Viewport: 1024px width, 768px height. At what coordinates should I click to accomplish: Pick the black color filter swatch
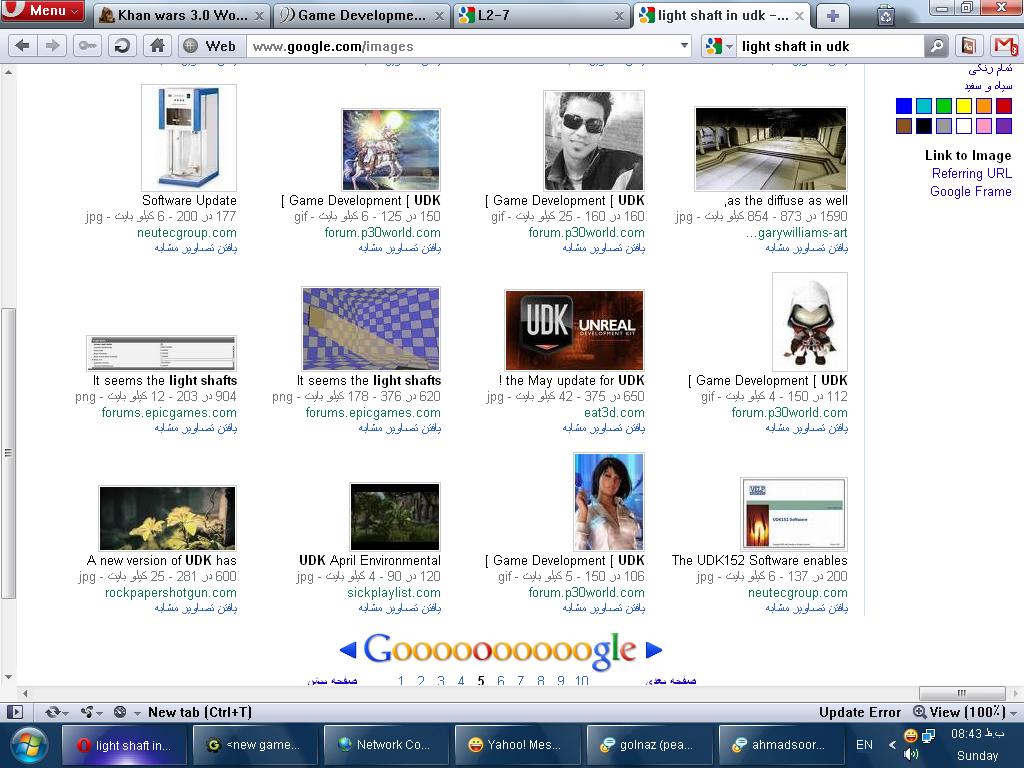tap(924, 125)
